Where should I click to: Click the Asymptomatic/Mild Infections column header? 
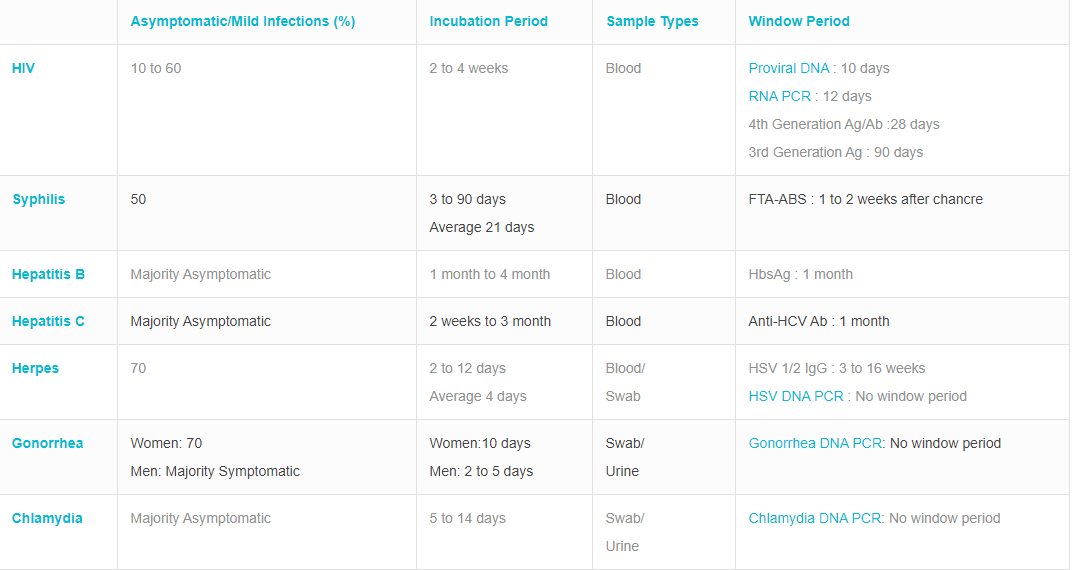tap(243, 21)
